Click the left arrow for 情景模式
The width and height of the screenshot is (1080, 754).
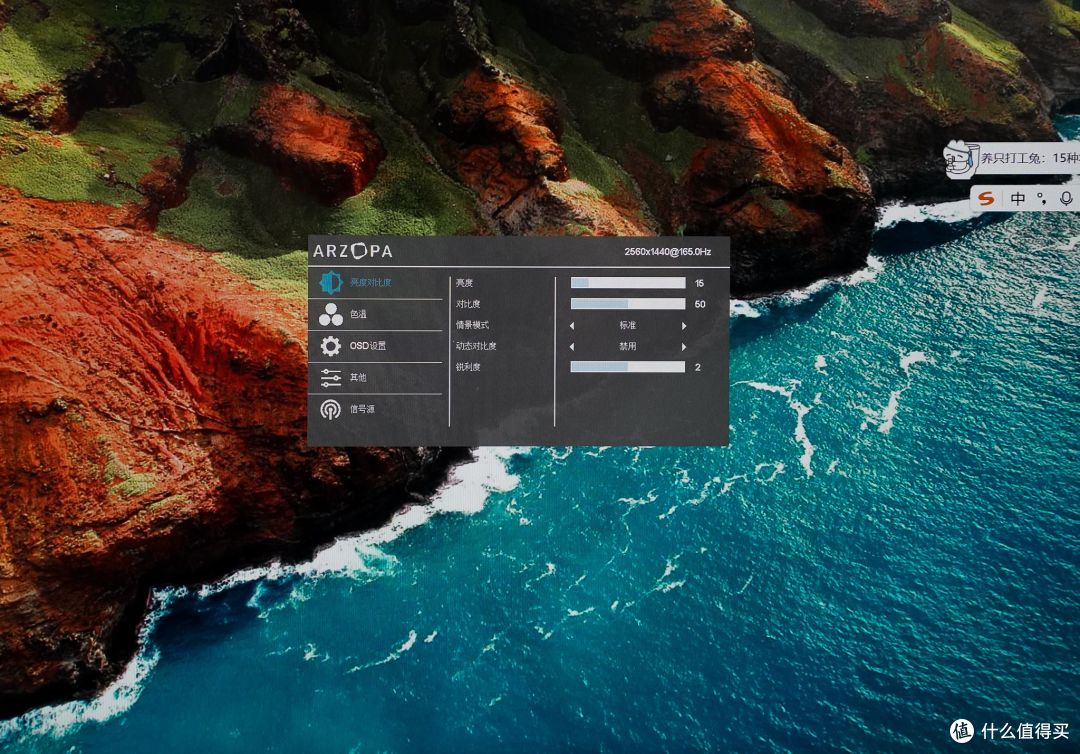point(572,326)
